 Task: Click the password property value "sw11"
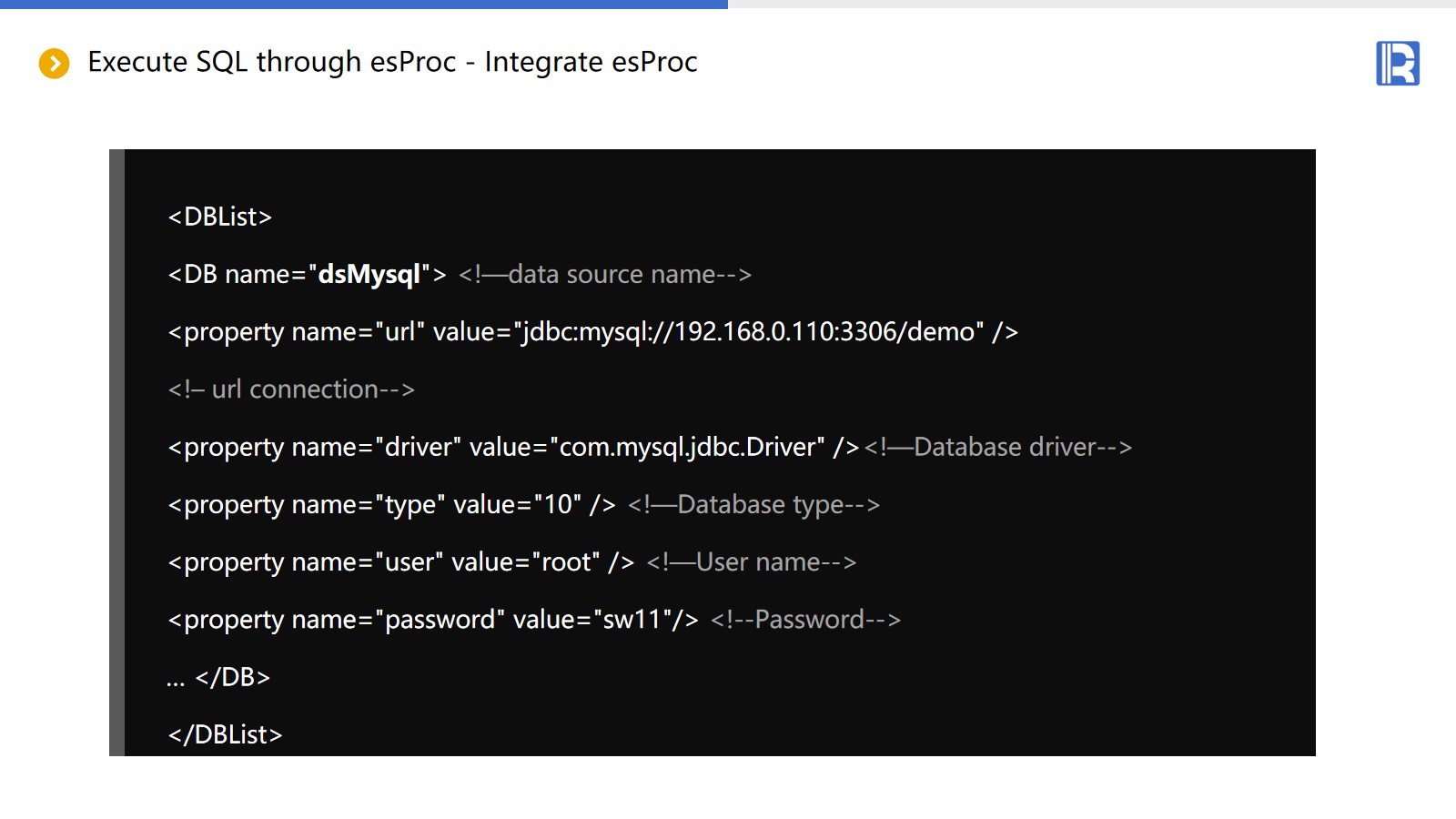(x=632, y=620)
